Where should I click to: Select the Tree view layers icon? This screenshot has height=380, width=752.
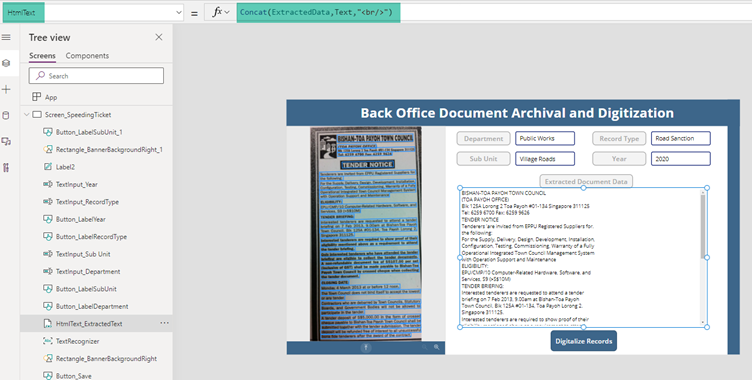point(6,63)
